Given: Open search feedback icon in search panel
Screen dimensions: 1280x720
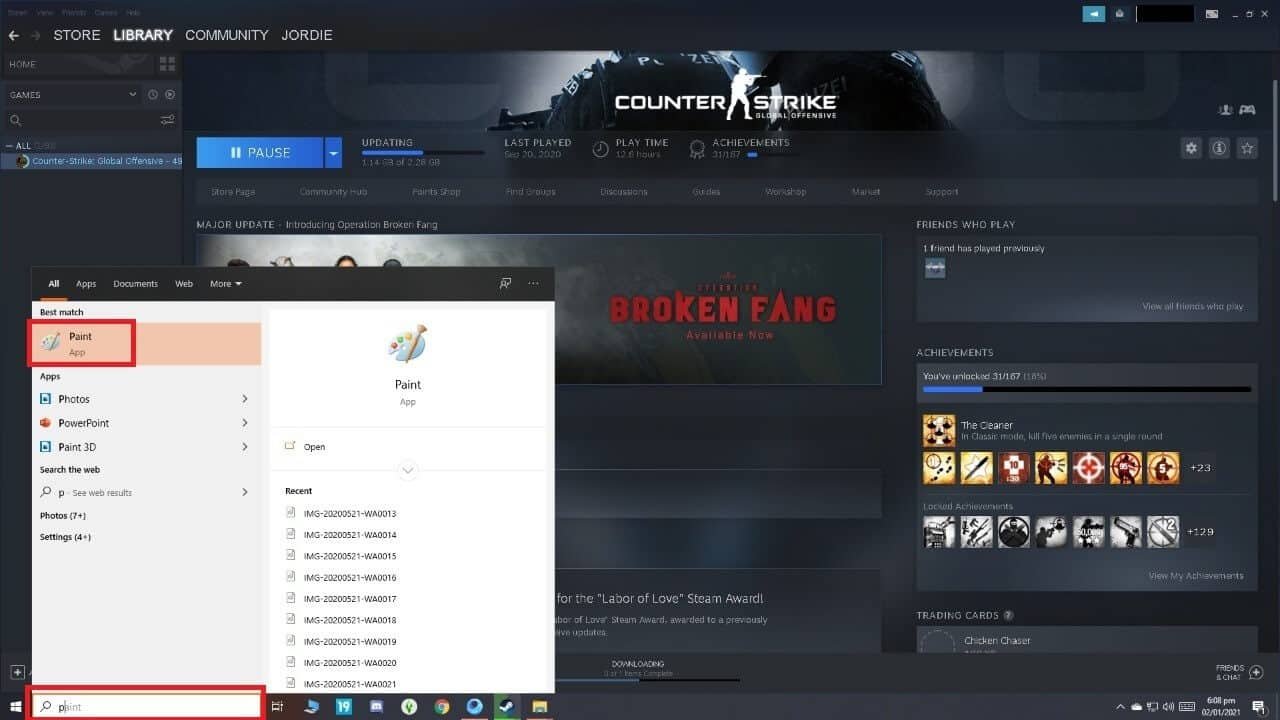Looking at the screenshot, I should click(506, 284).
